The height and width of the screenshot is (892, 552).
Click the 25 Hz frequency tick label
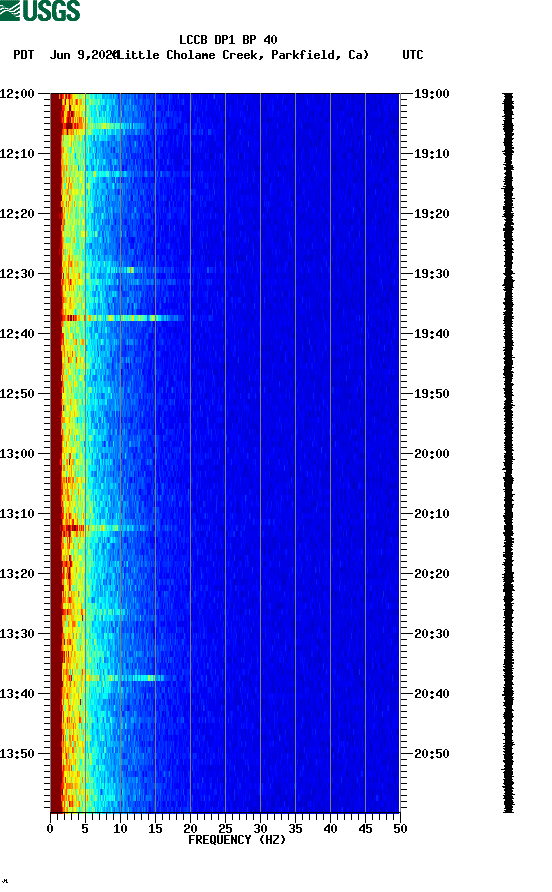coord(225,829)
